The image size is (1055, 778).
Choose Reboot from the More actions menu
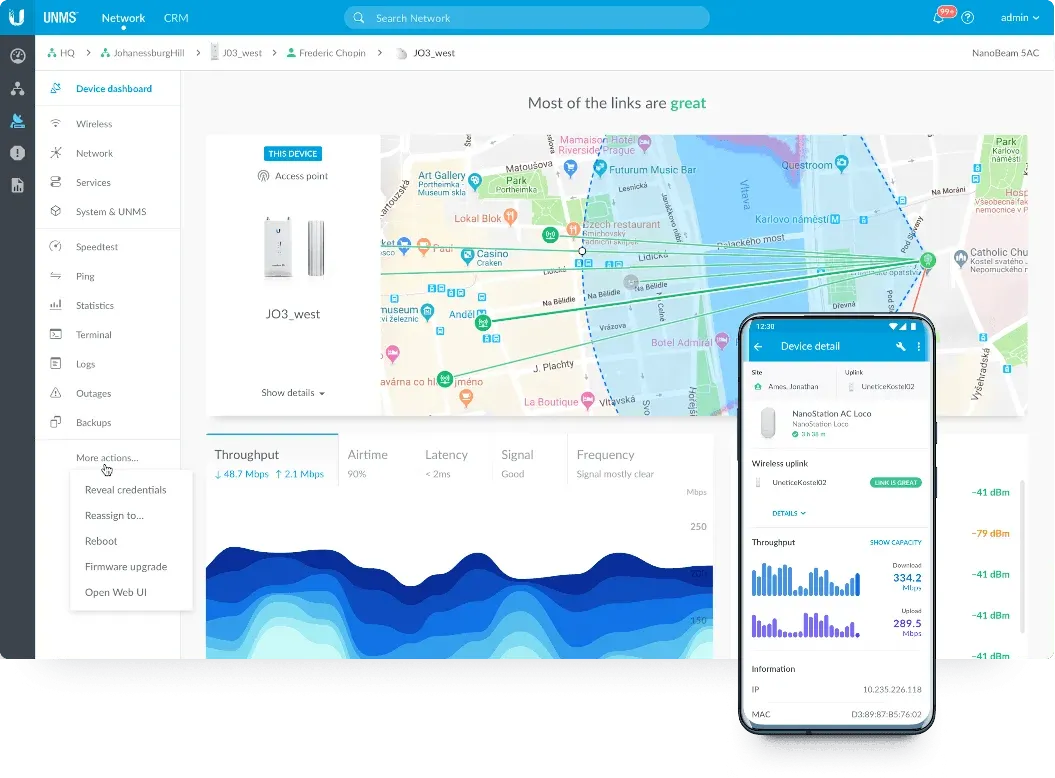pos(100,541)
